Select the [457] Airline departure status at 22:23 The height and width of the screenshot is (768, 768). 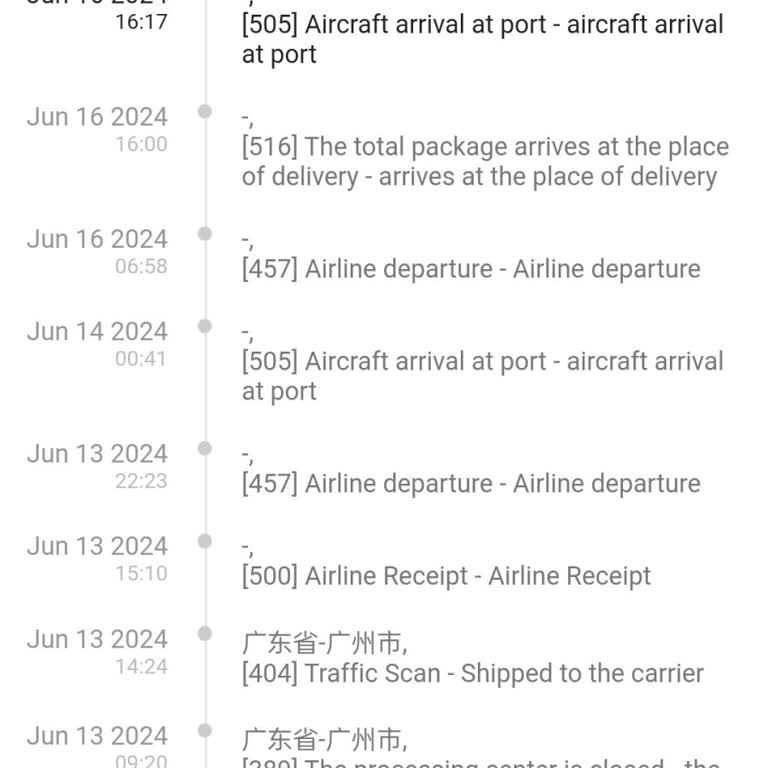click(x=470, y=484)
